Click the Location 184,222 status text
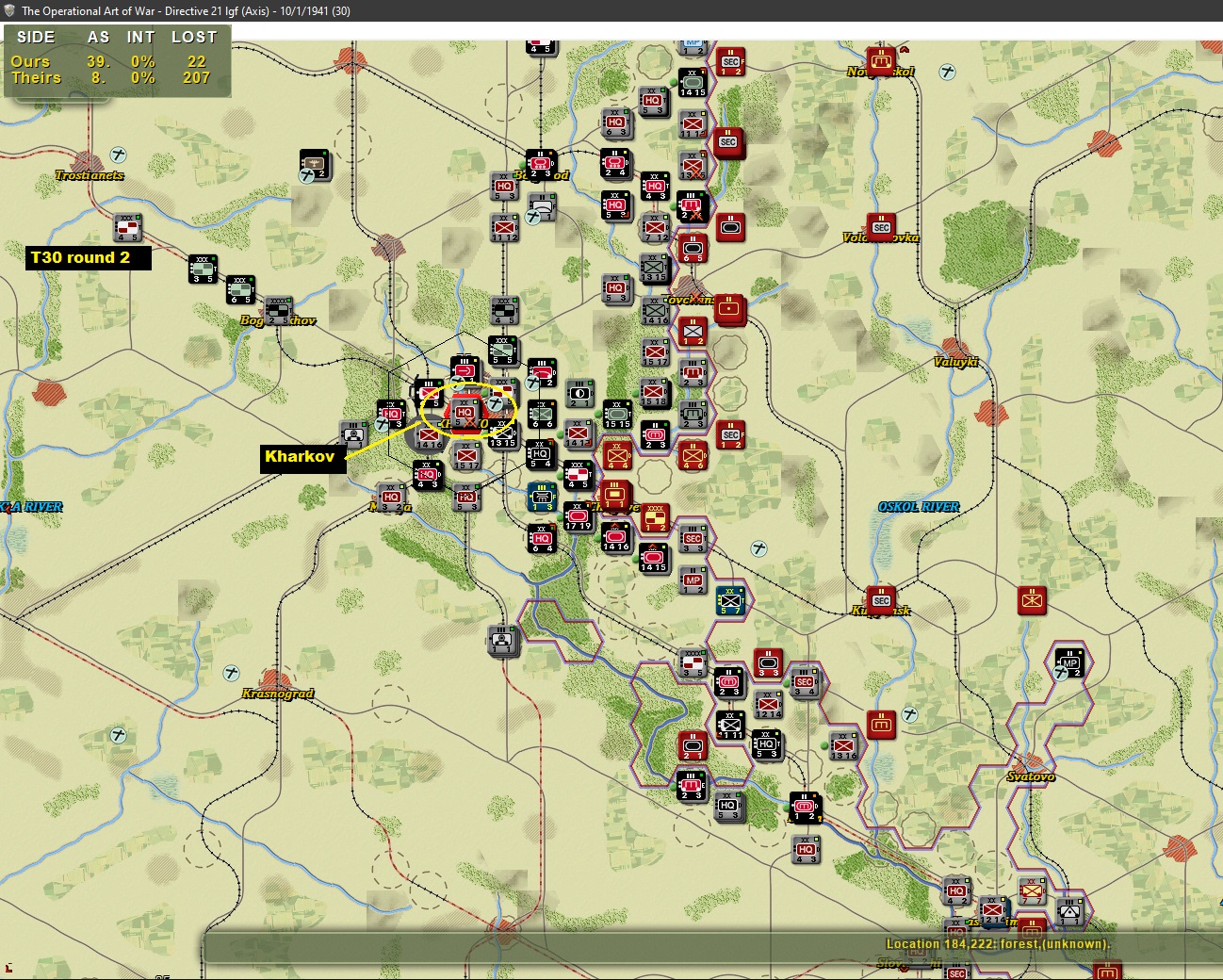The width and height of the screenshot is (1223, 980). 998,943
